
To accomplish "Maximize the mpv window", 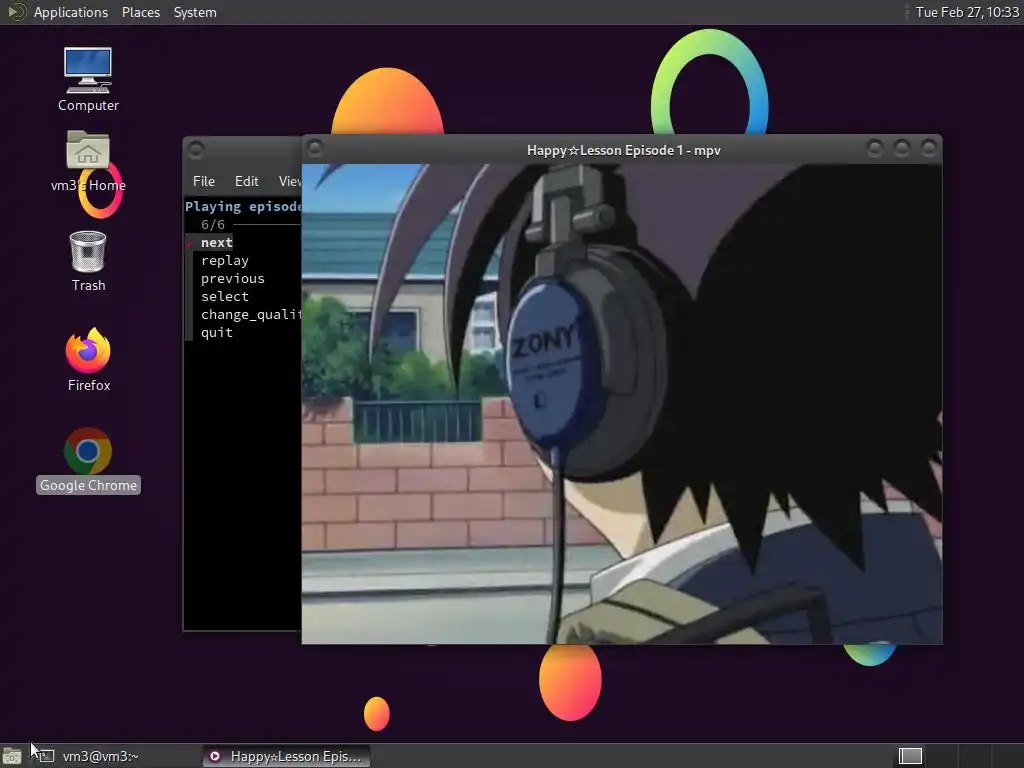I will [901, 149].
